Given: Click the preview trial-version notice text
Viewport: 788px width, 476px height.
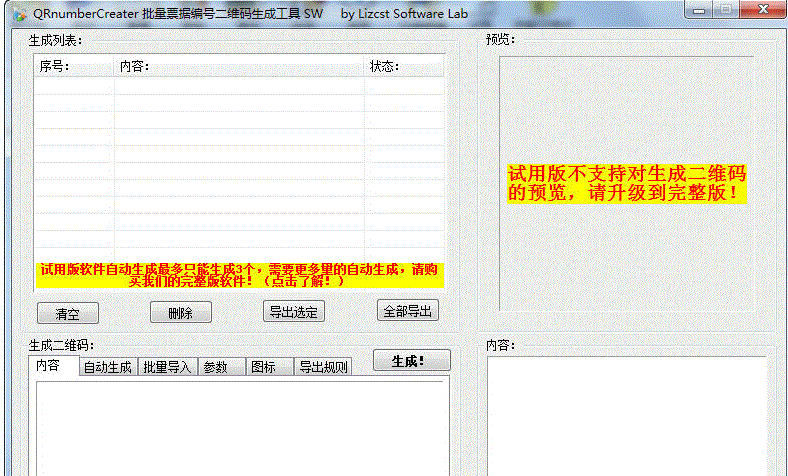Looking at the screenshot, I should click(x=627, y=183).
